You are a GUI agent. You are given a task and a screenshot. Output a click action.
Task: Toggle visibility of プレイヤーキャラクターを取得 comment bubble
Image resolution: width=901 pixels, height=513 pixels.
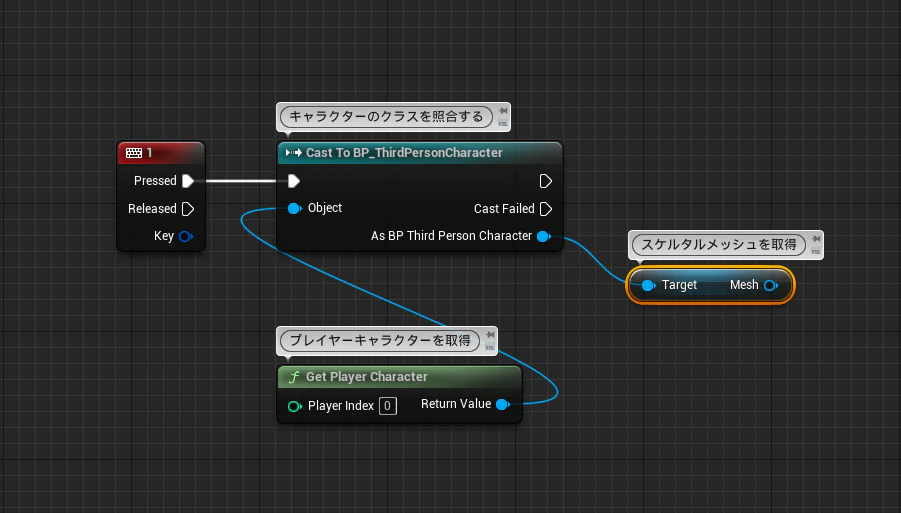point(490,347)
